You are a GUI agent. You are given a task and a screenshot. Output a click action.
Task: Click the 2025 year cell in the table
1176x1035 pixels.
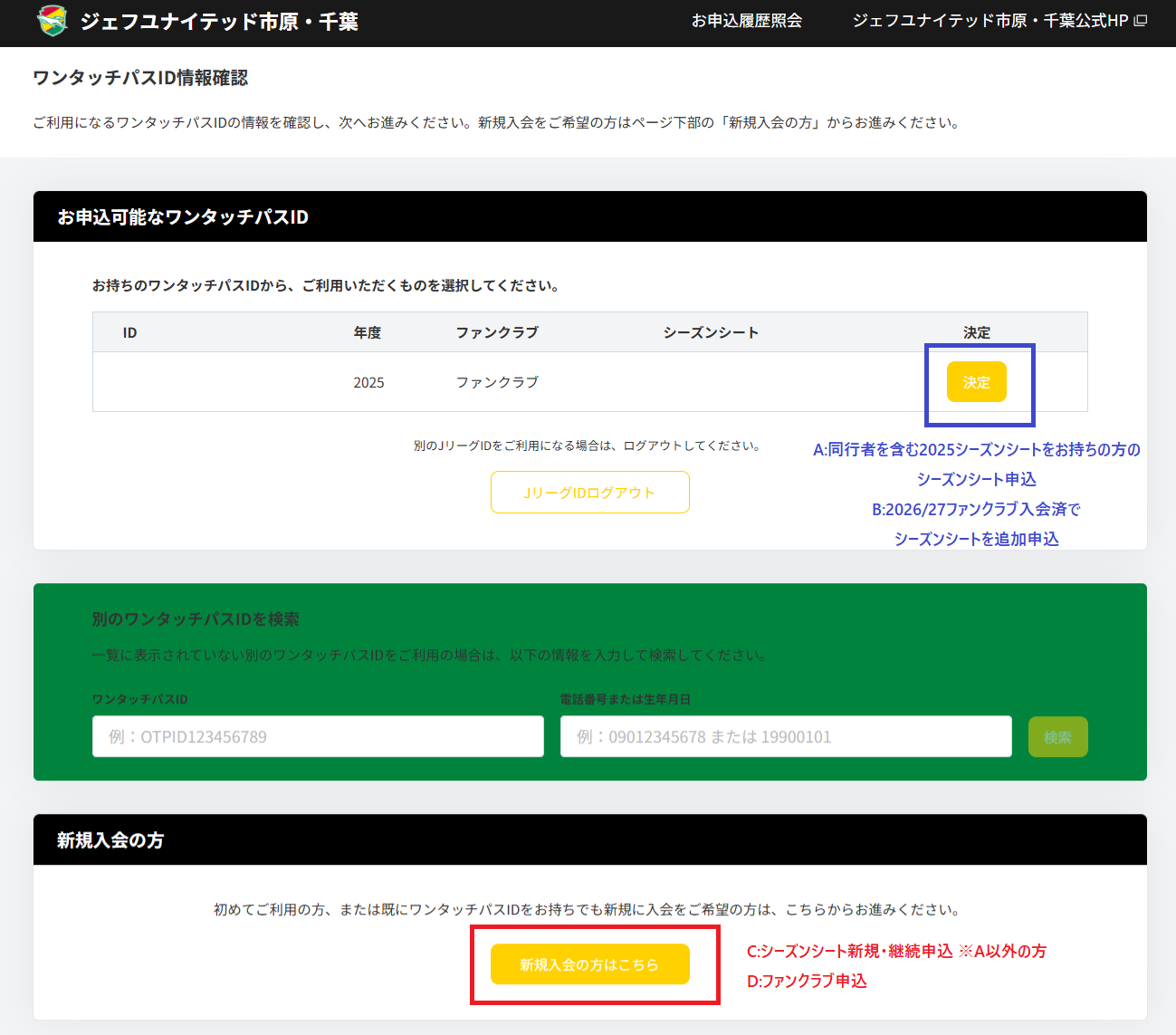pyautogui.click(x=368, y=383)
